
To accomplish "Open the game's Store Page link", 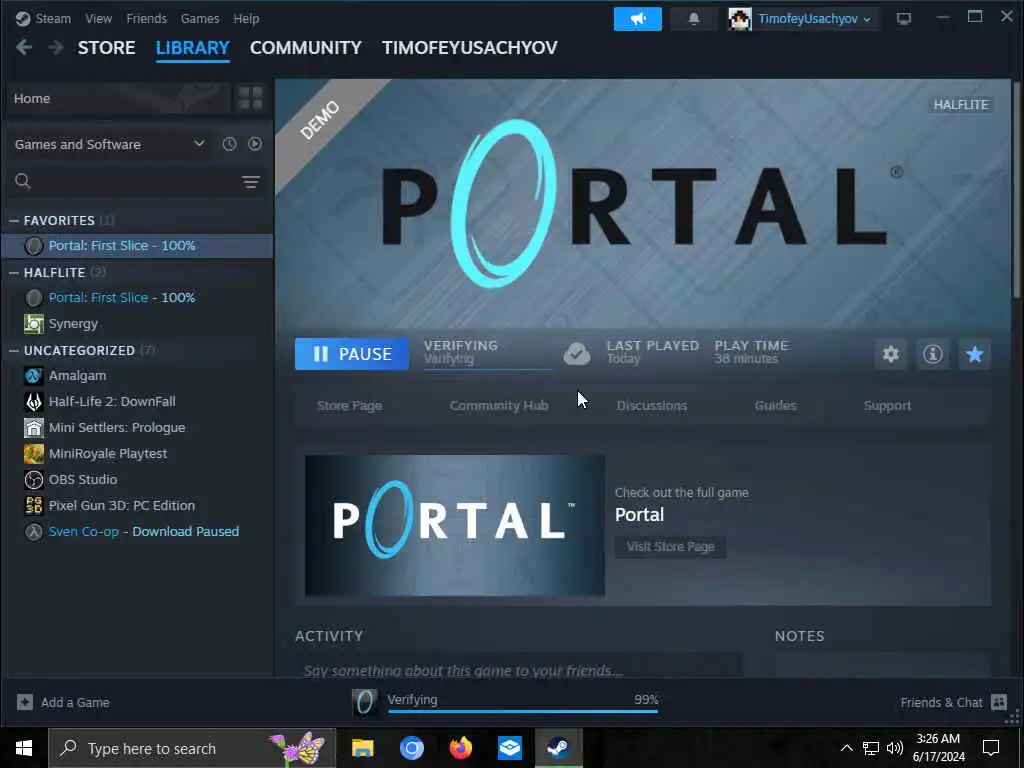I will [349, 406].
